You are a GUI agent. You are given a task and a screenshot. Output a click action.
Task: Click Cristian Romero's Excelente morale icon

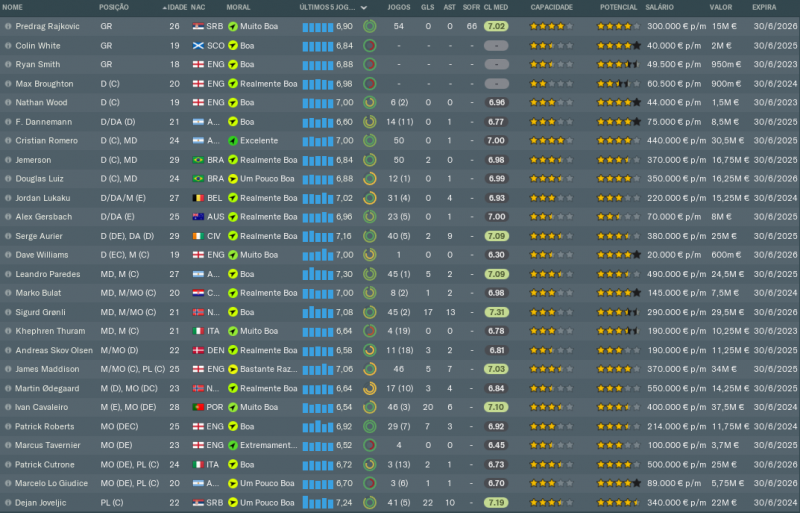[233, 141]
